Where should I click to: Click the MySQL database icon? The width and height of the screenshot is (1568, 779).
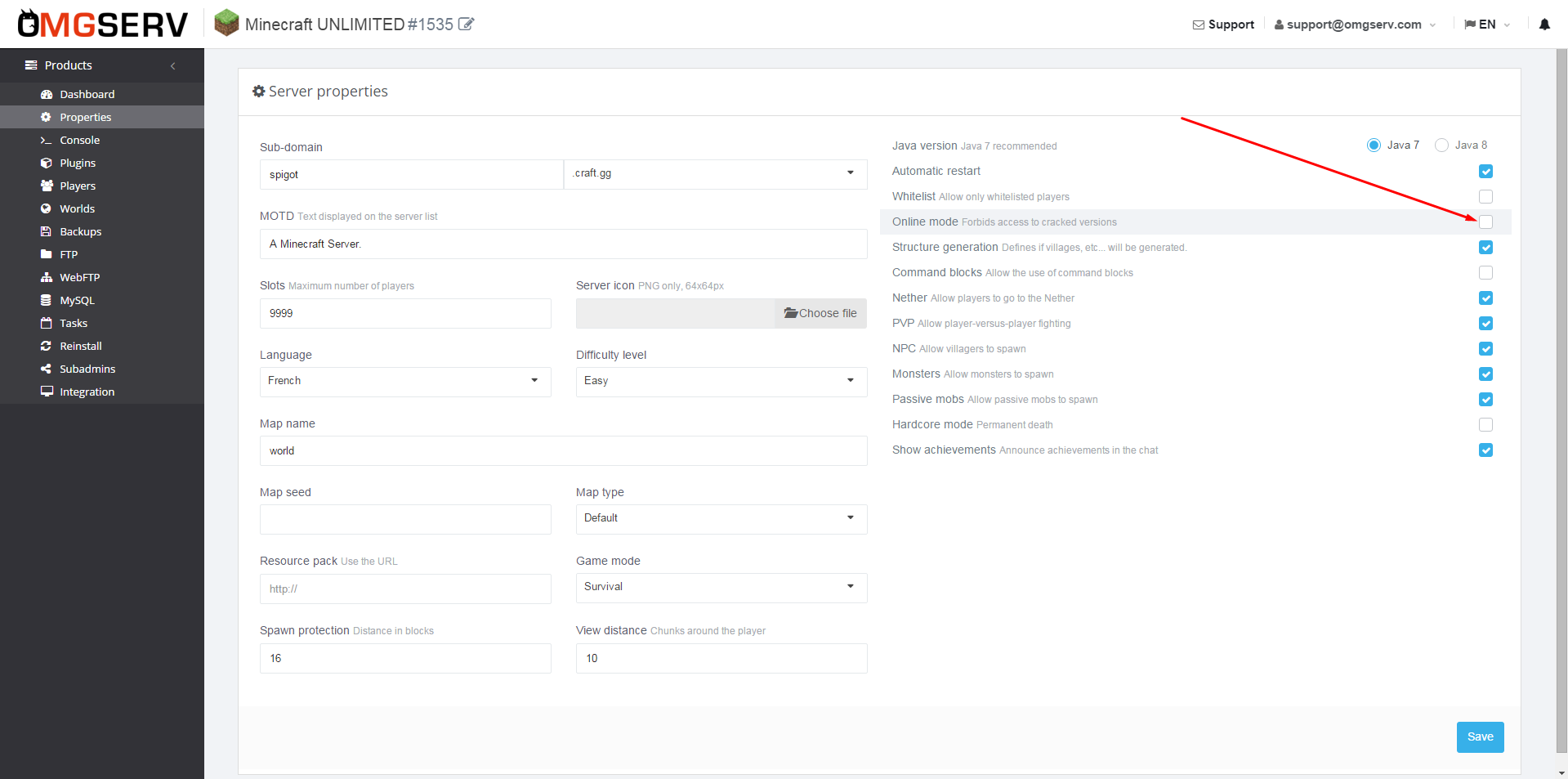click(47, 300)
